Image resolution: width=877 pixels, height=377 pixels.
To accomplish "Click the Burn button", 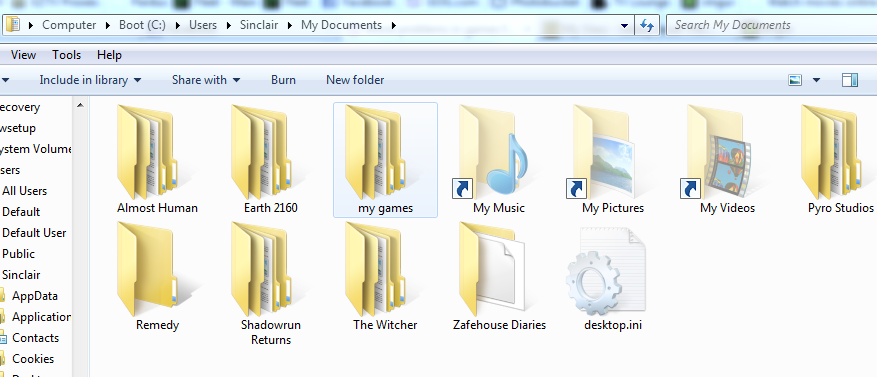I will [x=284, y=80].
